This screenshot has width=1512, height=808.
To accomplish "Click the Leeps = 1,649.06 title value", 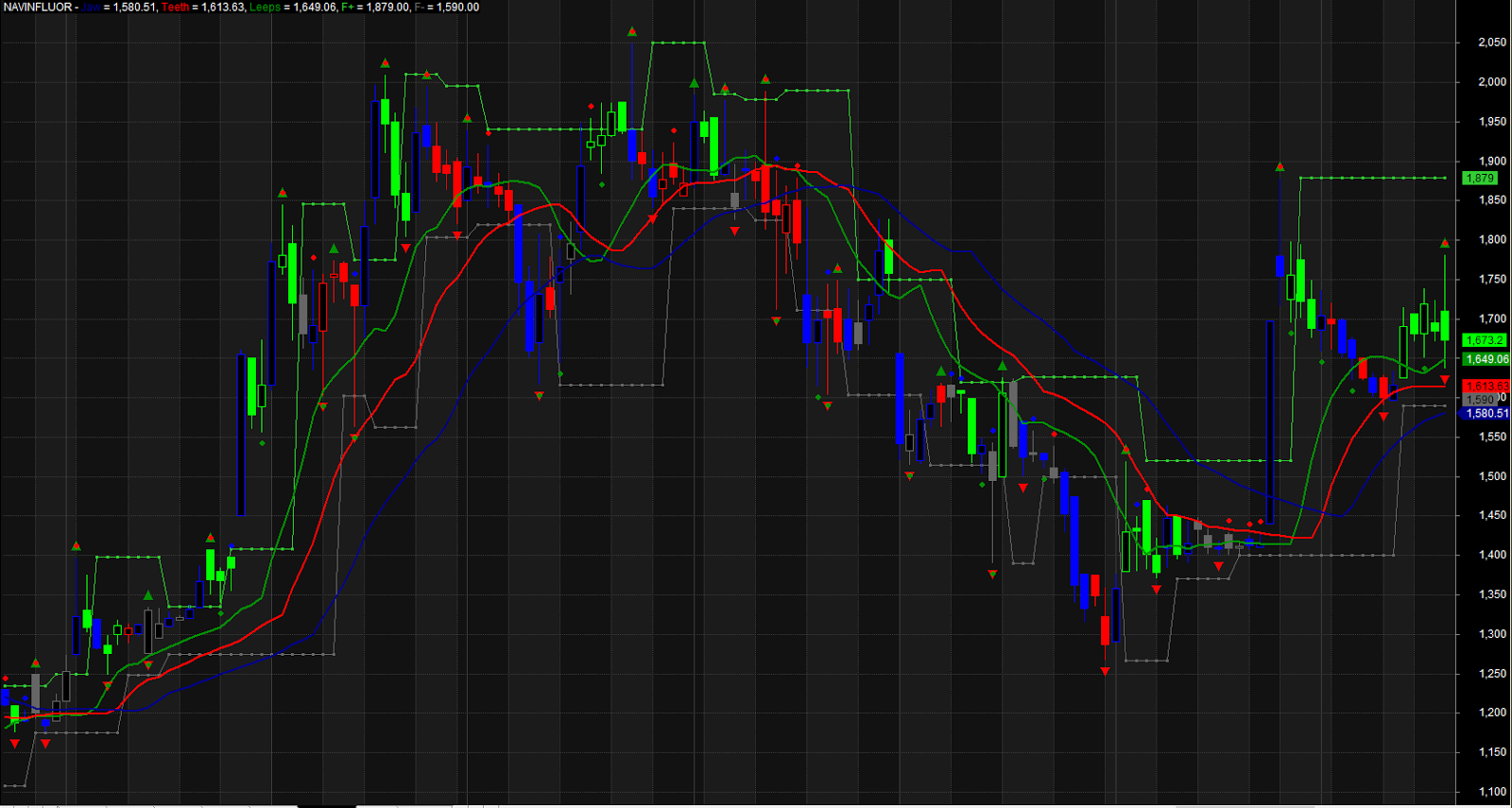I will pyautogui.click(x=293, y=7).
